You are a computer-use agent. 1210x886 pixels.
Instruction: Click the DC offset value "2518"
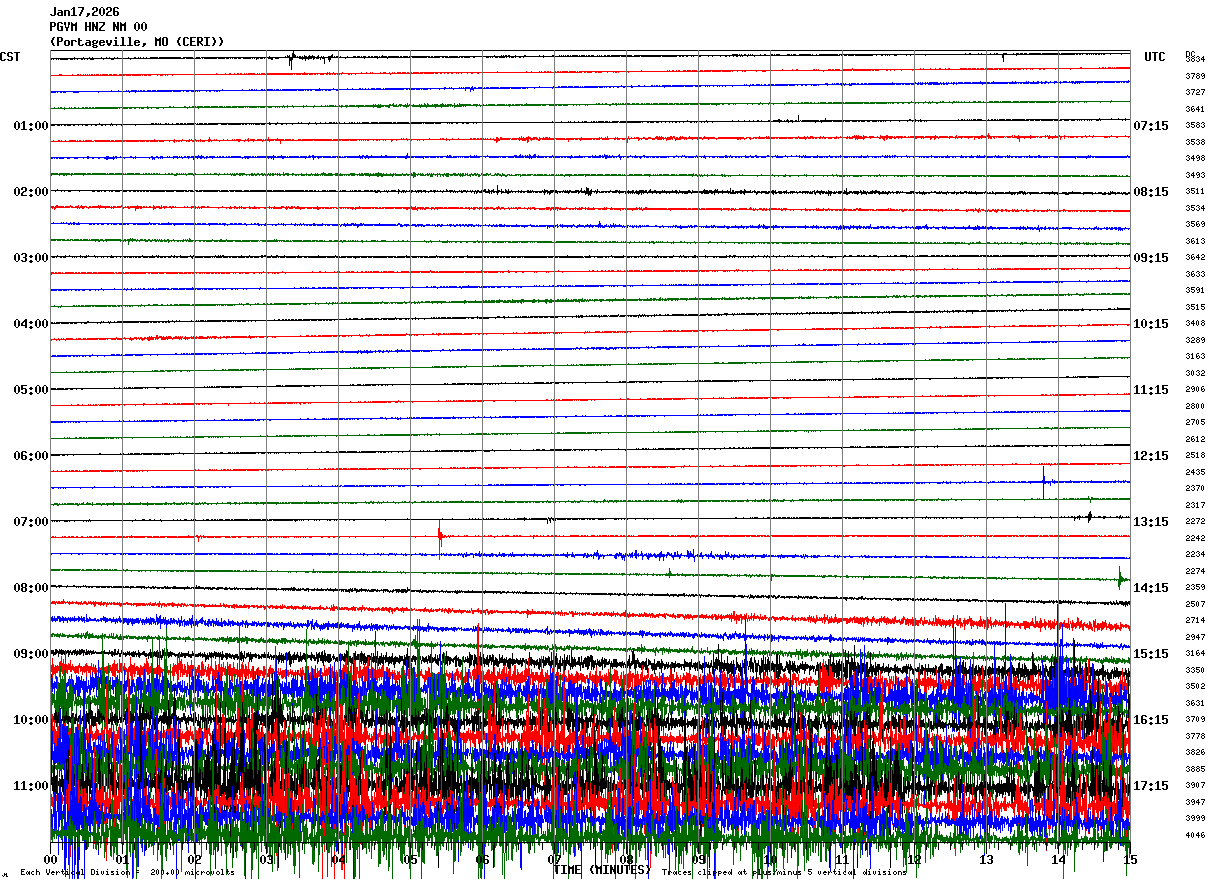click(x=1195, y=455)
